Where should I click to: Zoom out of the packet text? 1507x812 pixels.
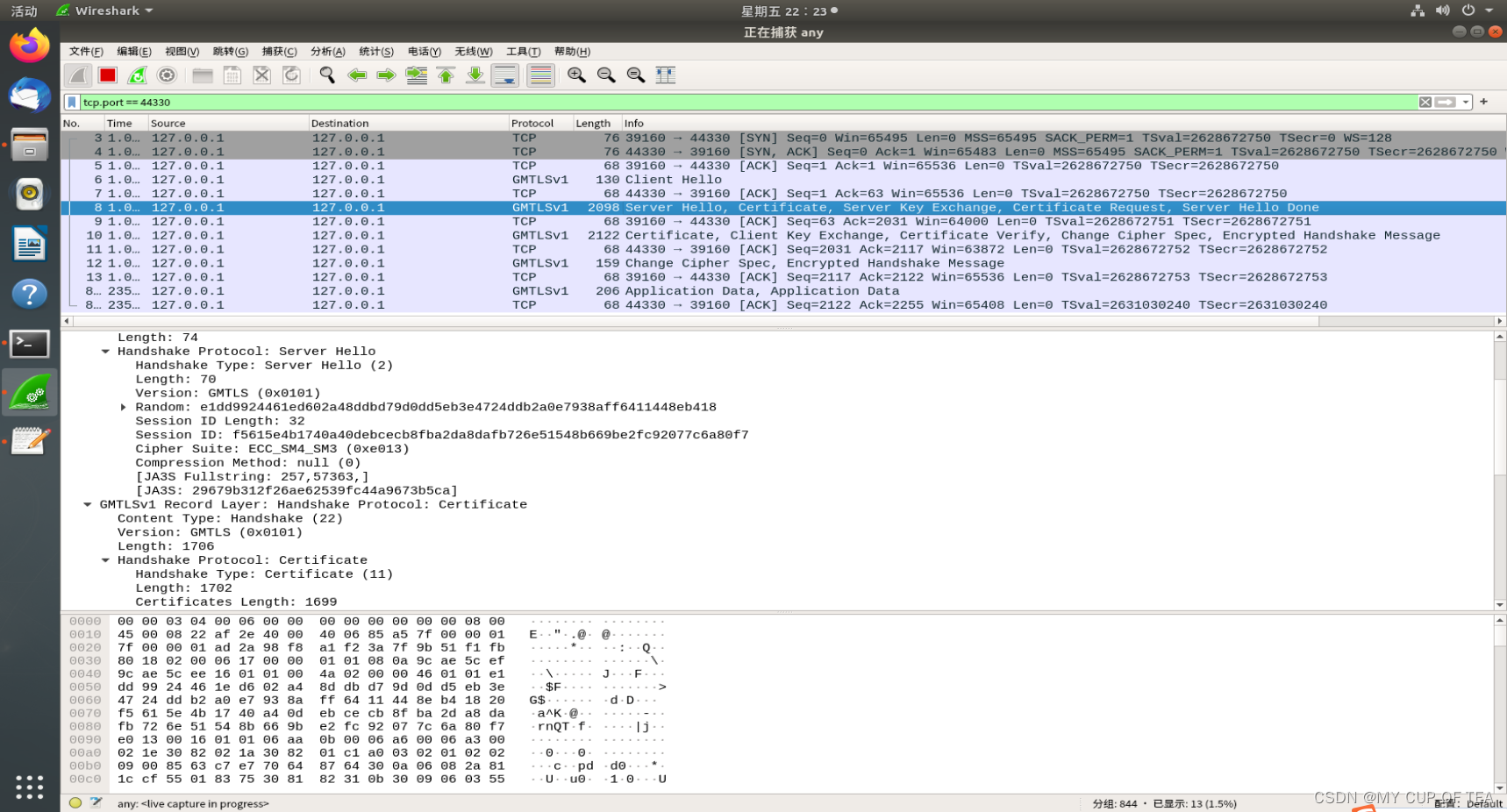tap(606, 75)
